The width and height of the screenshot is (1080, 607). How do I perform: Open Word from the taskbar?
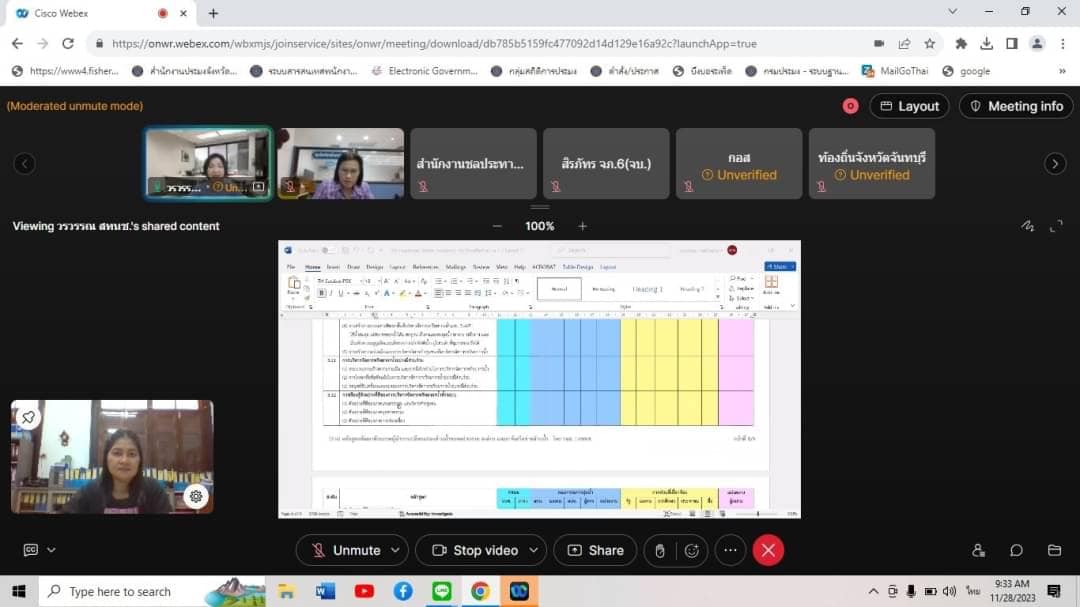click(x=325, y=591)
